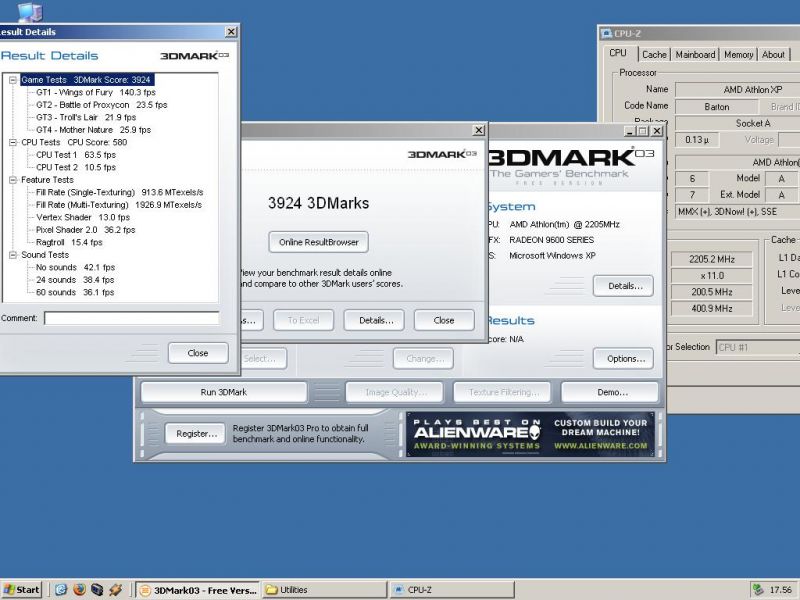The width and height of the screenshot is (800, 600).
Task: Click the Register button
Action: point(195,434)
